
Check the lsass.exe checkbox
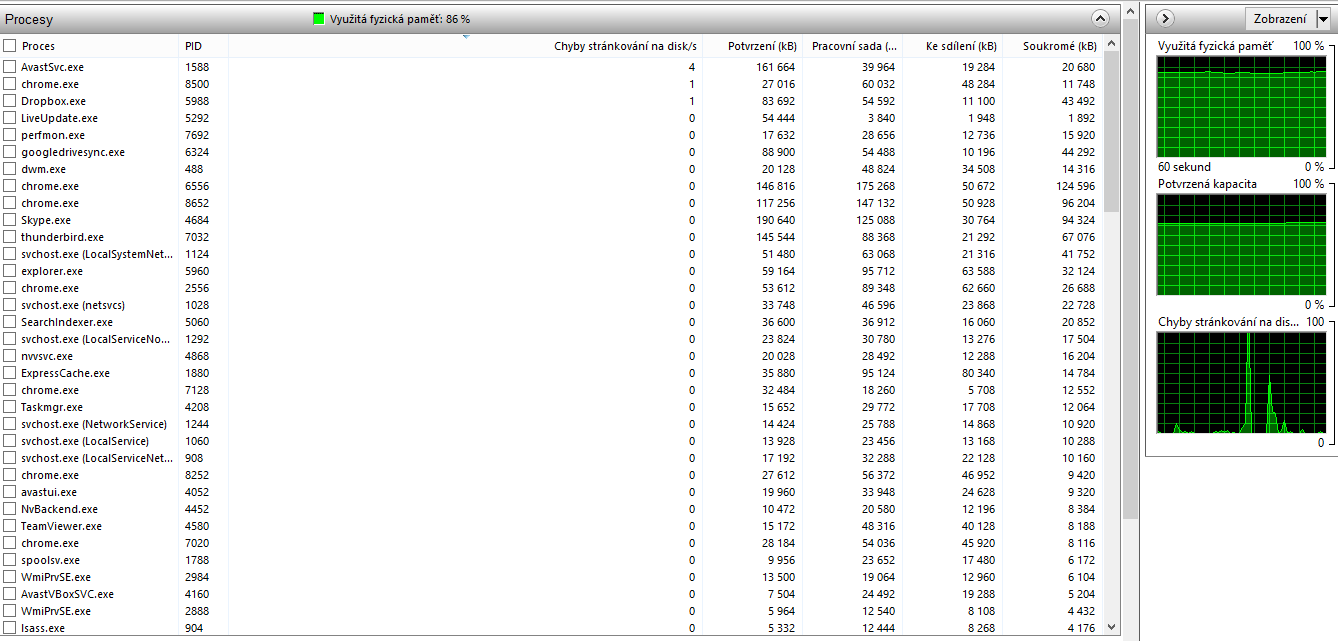coord(10,628)
